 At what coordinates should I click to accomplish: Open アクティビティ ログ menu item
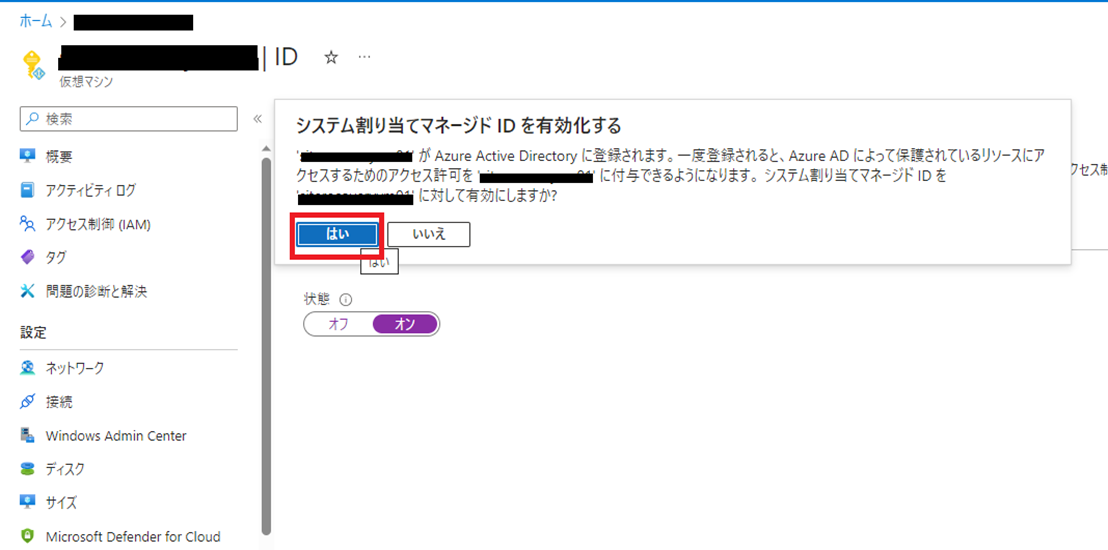90,190
